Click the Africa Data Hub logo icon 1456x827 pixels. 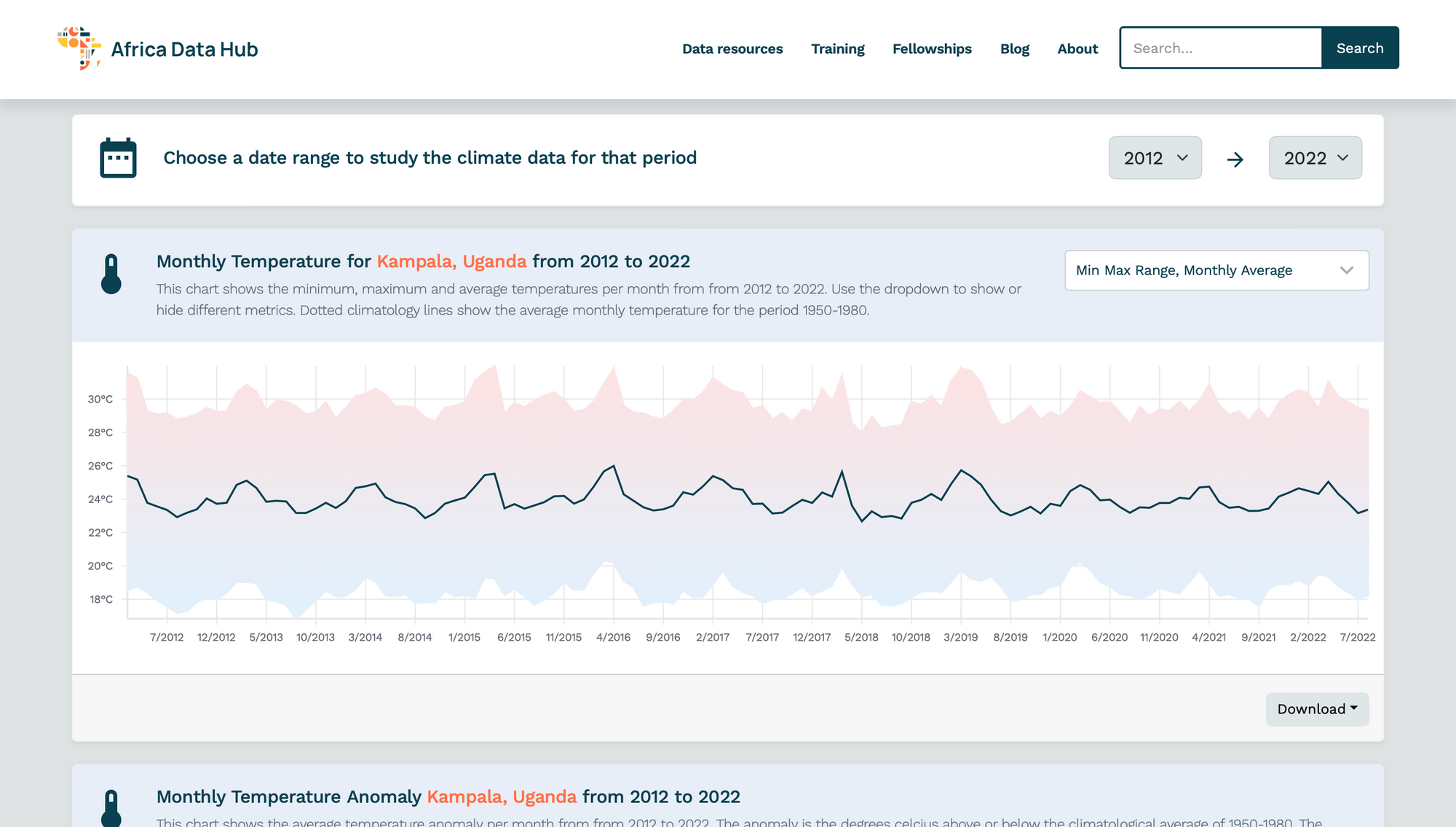pyautogui.click(x=79, y=47)
